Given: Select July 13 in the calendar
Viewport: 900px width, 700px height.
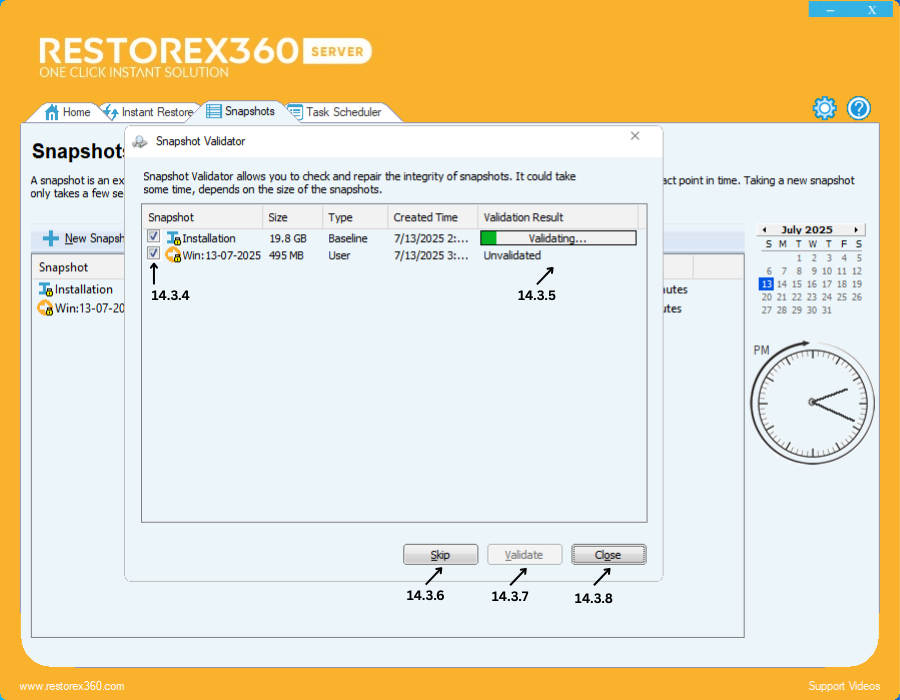Looking at the screenshot, I should tap(766, 284).
